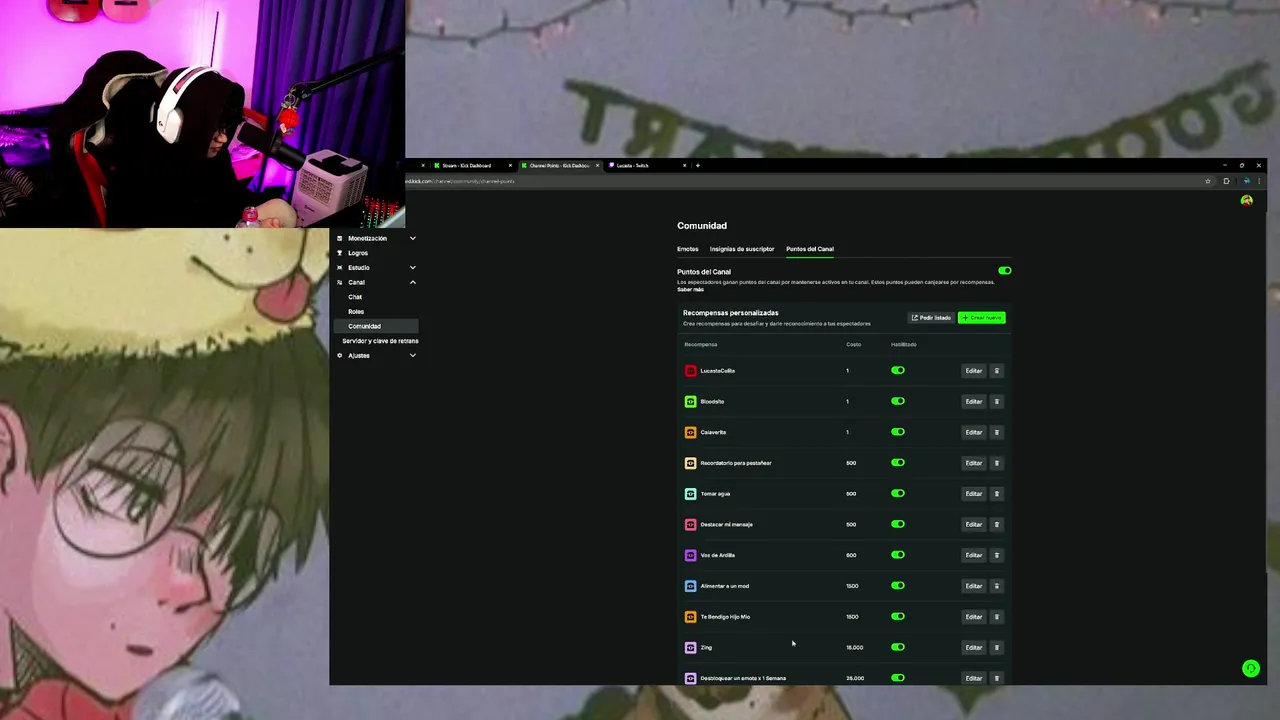The width and height of the screenshot is (1280, 720).
Task: Disable the LucastaColita reward toggle
Action: tap(898, 371)
